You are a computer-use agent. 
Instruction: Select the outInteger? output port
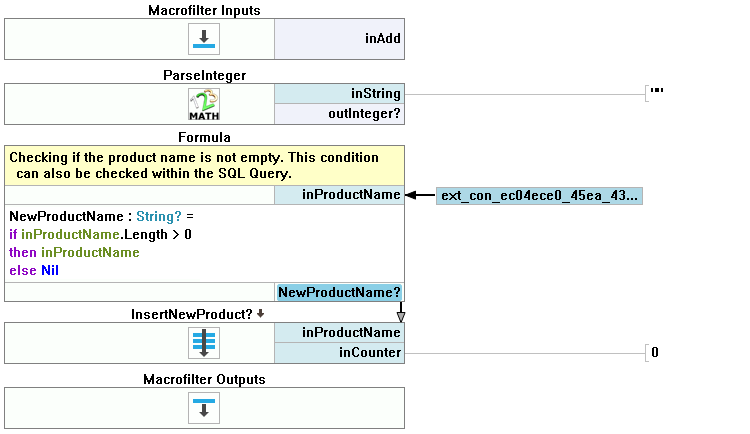point(339,114)
